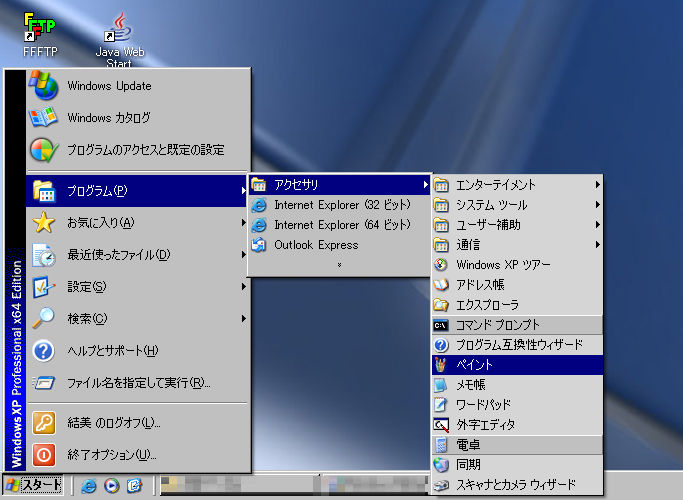
Task: Open ヘルプとサポート(H) from Start menu
Action: pos(139,351)
